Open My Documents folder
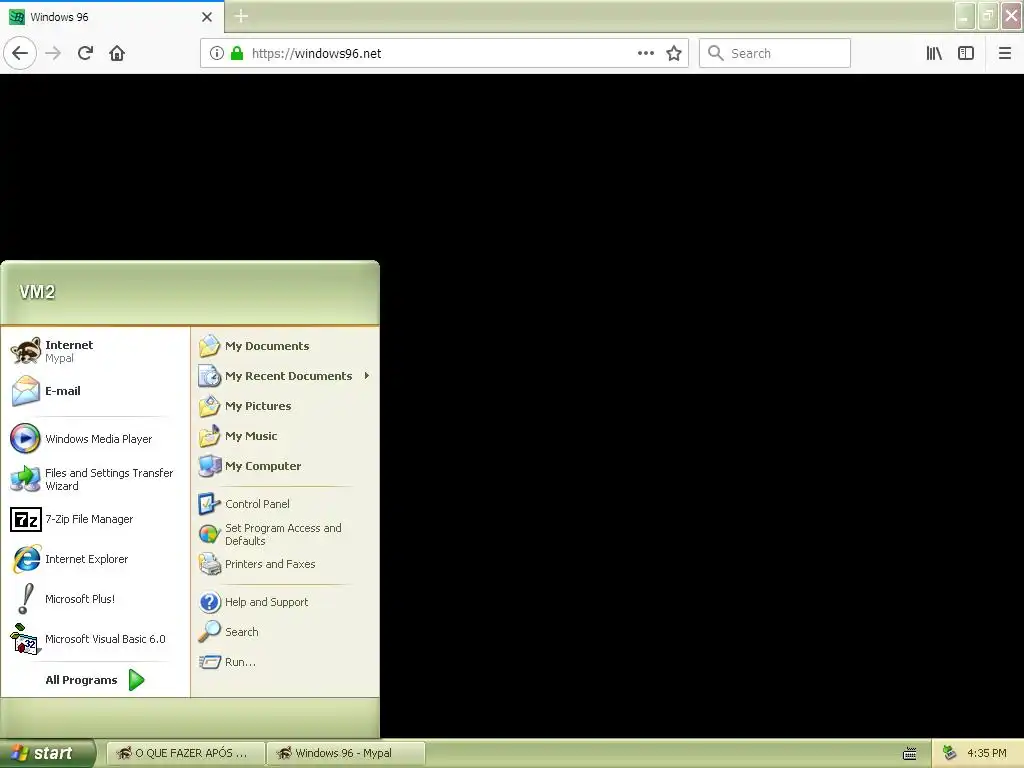1024x768 pixels. pyautogui.click(x=285, y=346)
